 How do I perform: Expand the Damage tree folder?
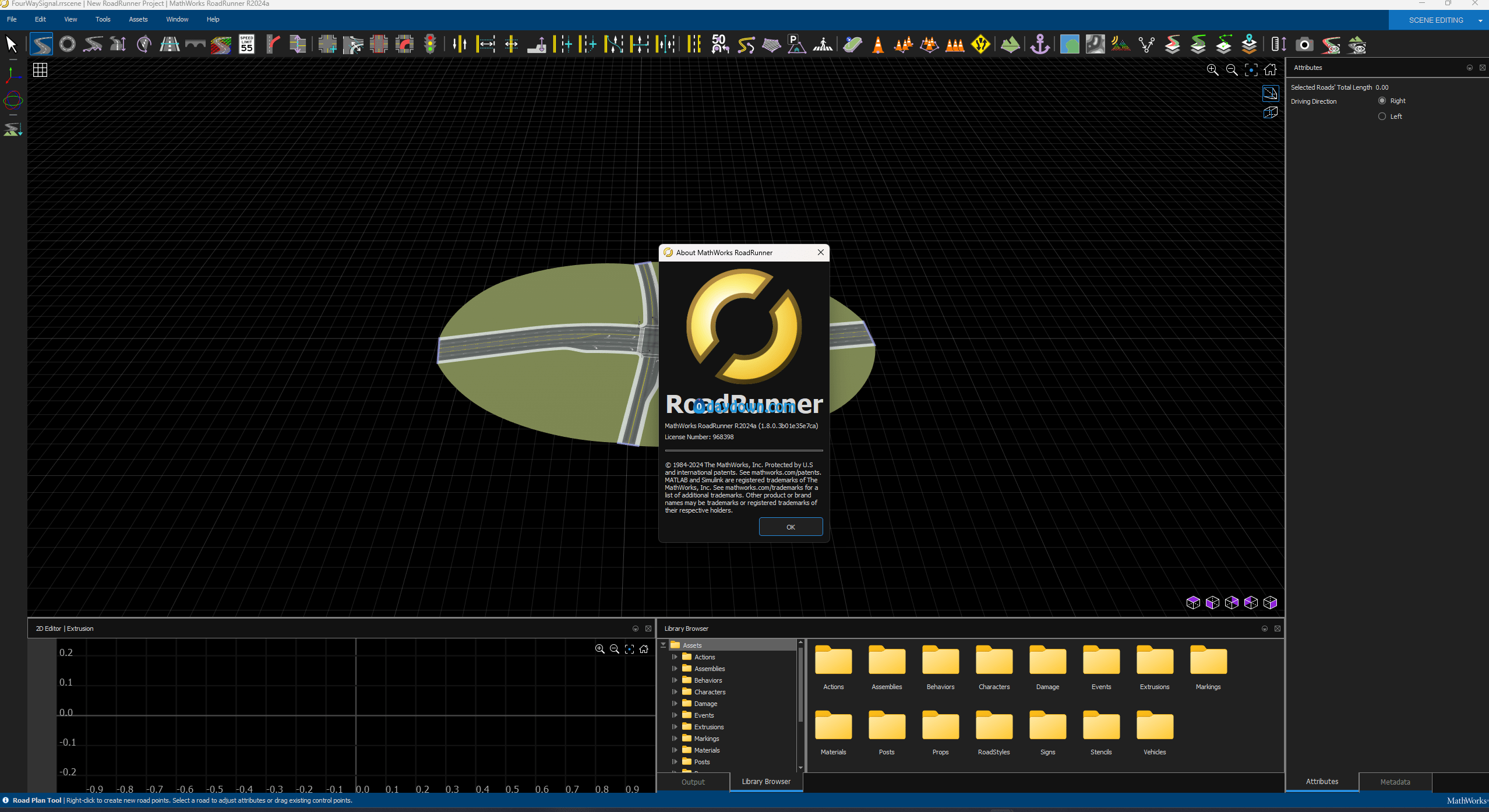tap(675, 704)
